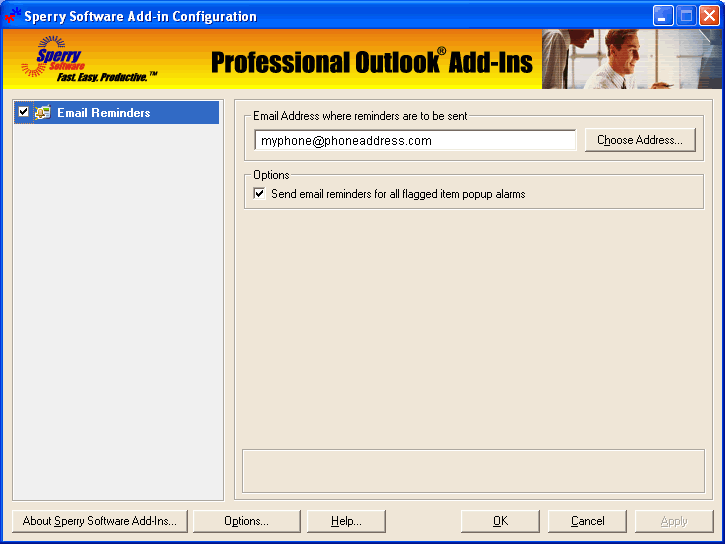
Task: Open the Options... button at bottom
Action: (x=246, y=521)
